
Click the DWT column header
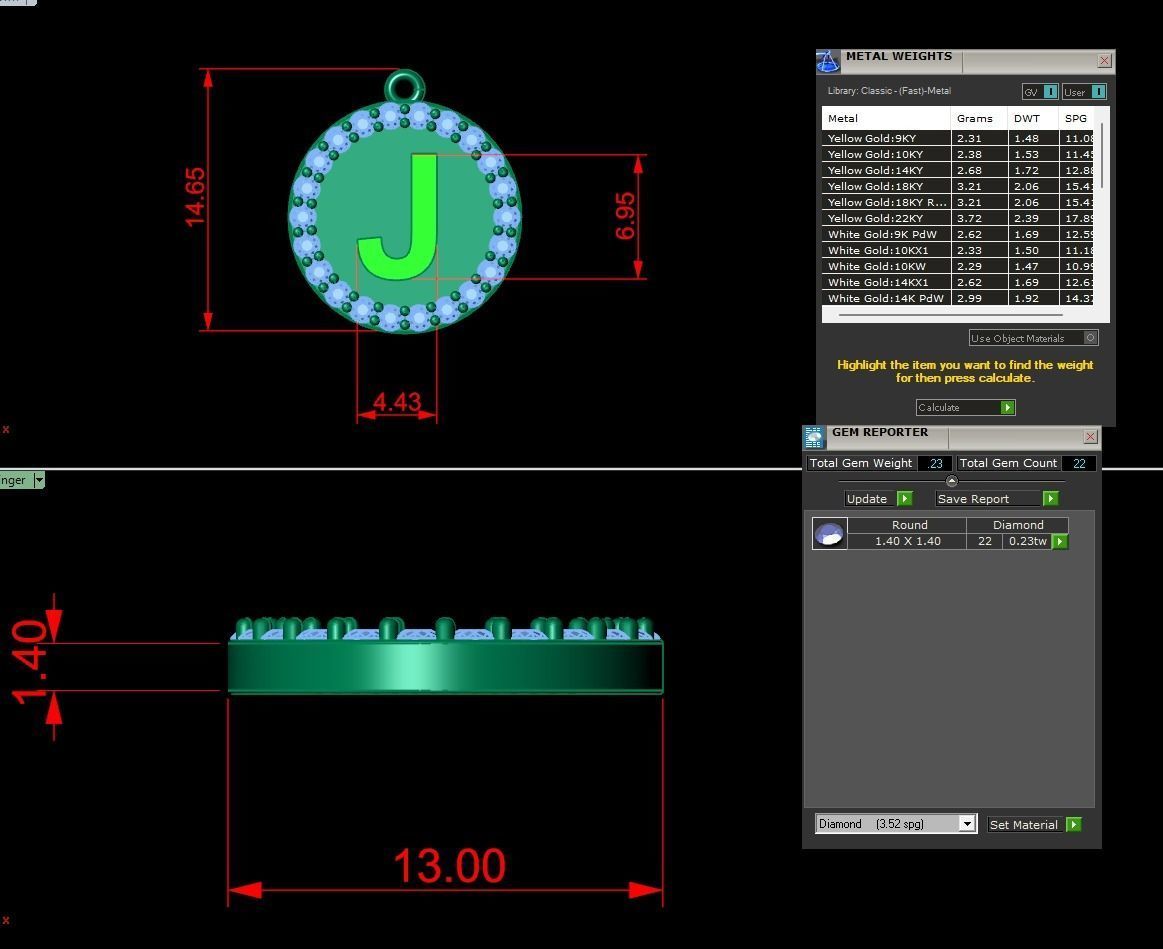pyautogui.click(x=1032, y=118)
